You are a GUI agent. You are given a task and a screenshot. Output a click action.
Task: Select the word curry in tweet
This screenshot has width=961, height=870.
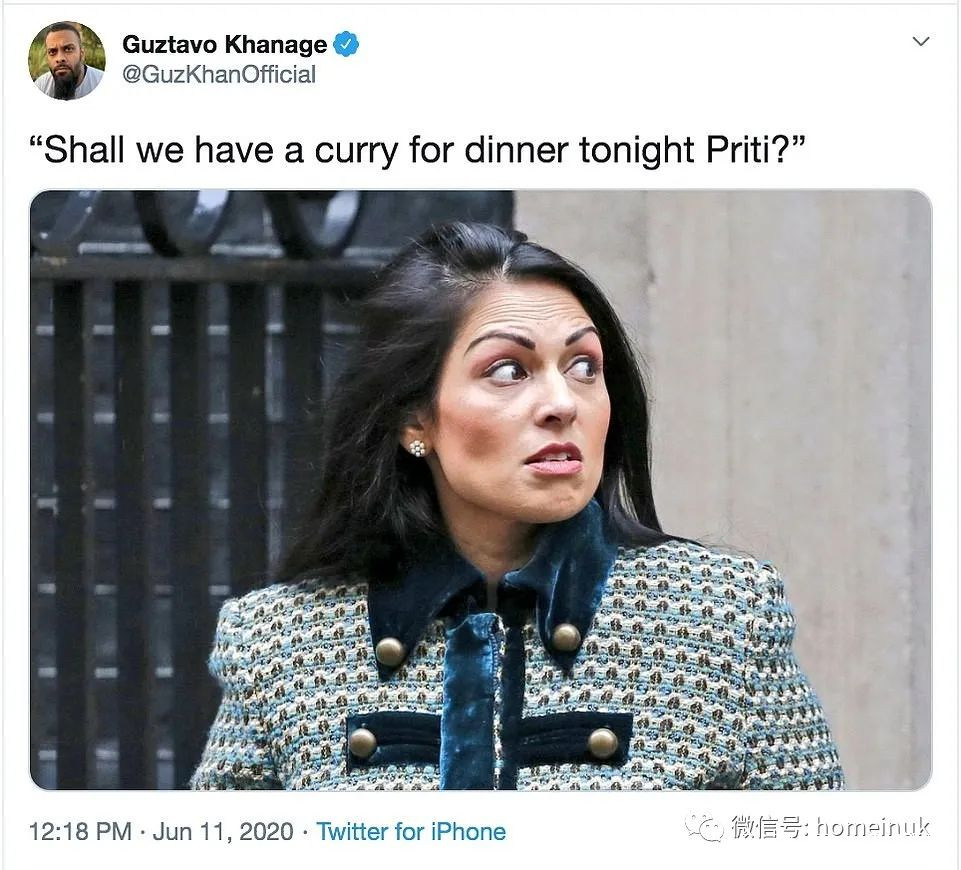[356, 151]
